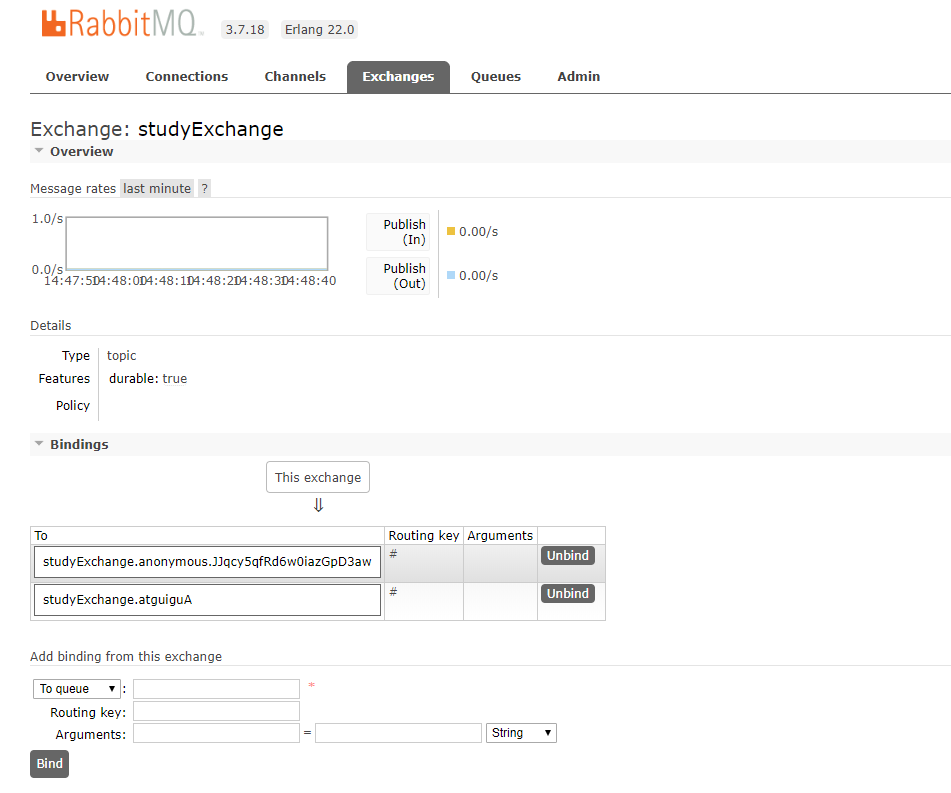Open the 'To queue' destination dropdown
Image resolution: width=951 pixels, height=793 pixels.
(x=76, y=689)
